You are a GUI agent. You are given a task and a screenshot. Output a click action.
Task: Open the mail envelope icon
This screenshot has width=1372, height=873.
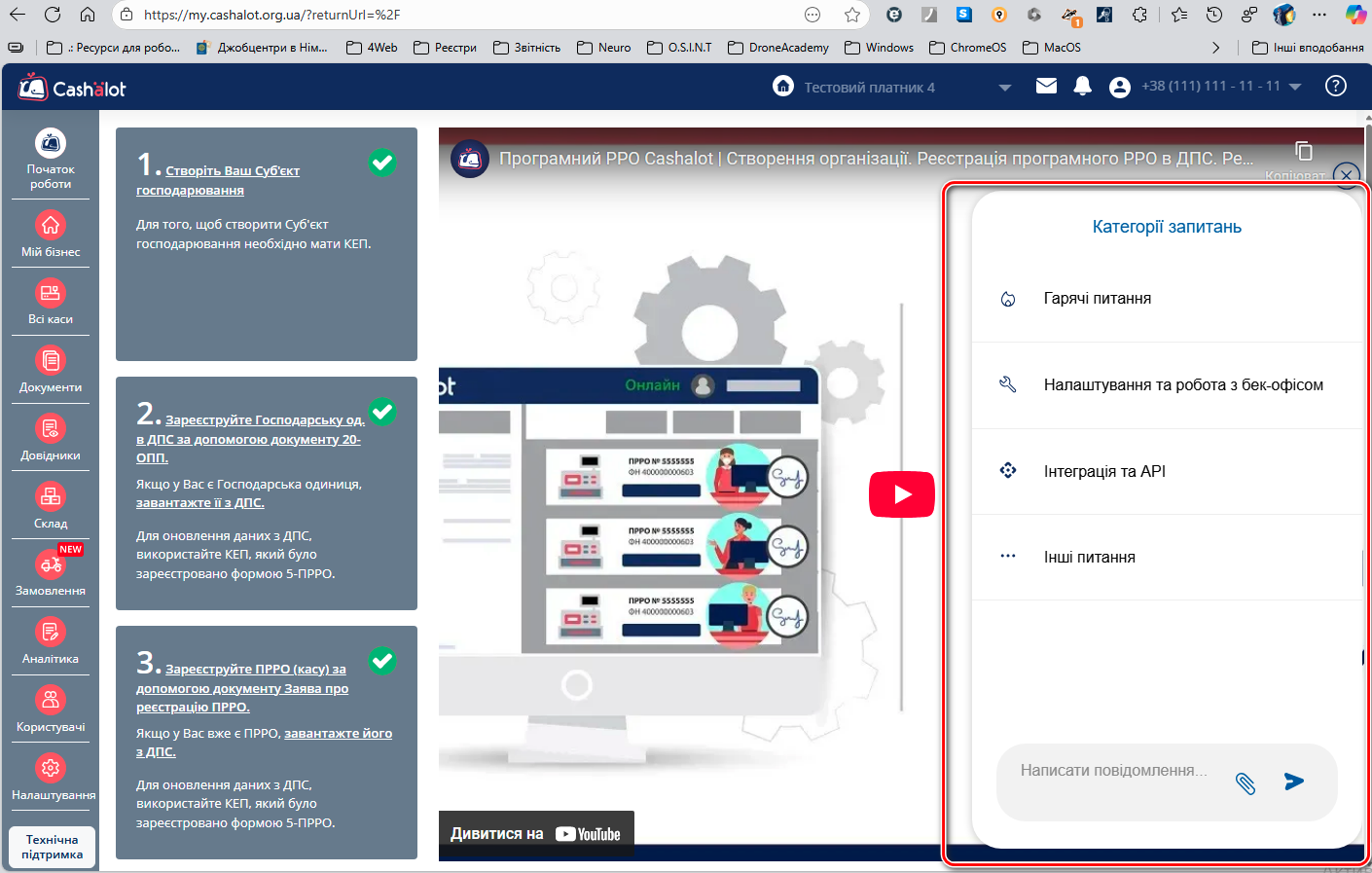click(x=1046, y=87)
